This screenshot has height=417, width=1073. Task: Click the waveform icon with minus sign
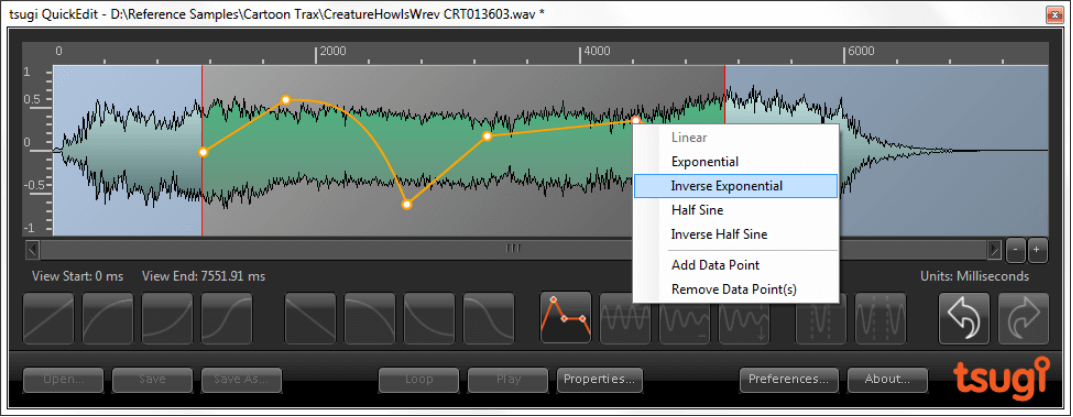[684, 318]
